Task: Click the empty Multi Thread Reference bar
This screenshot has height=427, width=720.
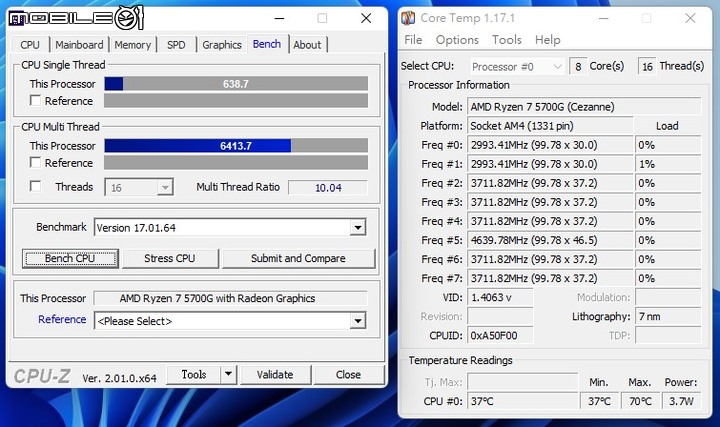Action: pyautogui.click(x=236, y=163)
